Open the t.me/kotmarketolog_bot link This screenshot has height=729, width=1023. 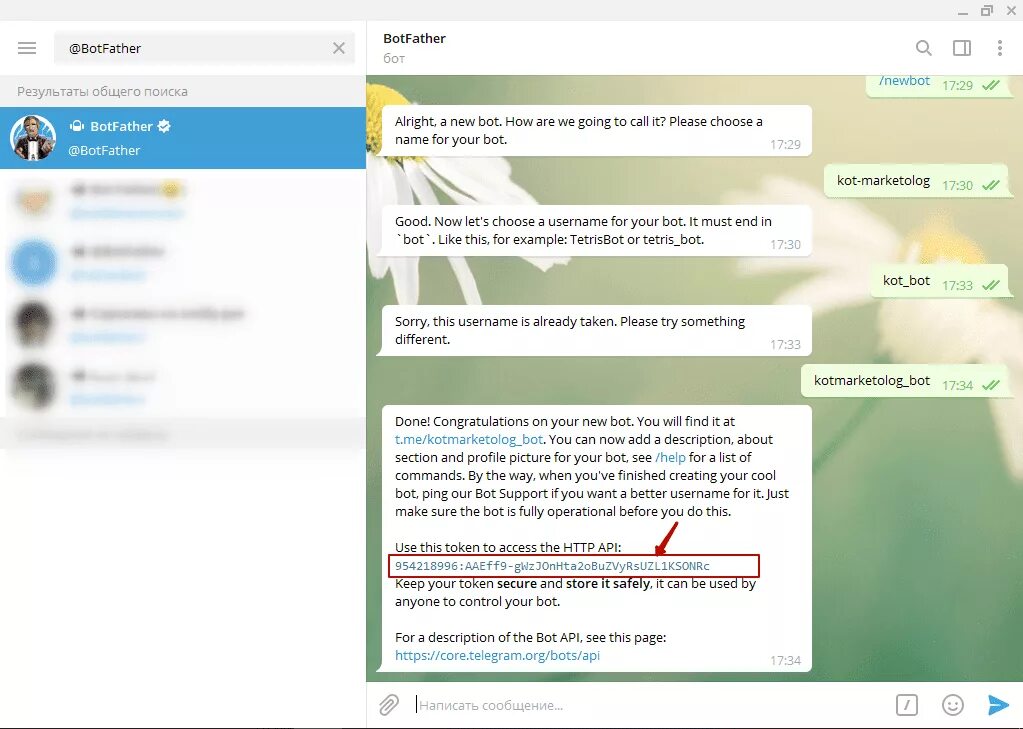coord(468,439)
